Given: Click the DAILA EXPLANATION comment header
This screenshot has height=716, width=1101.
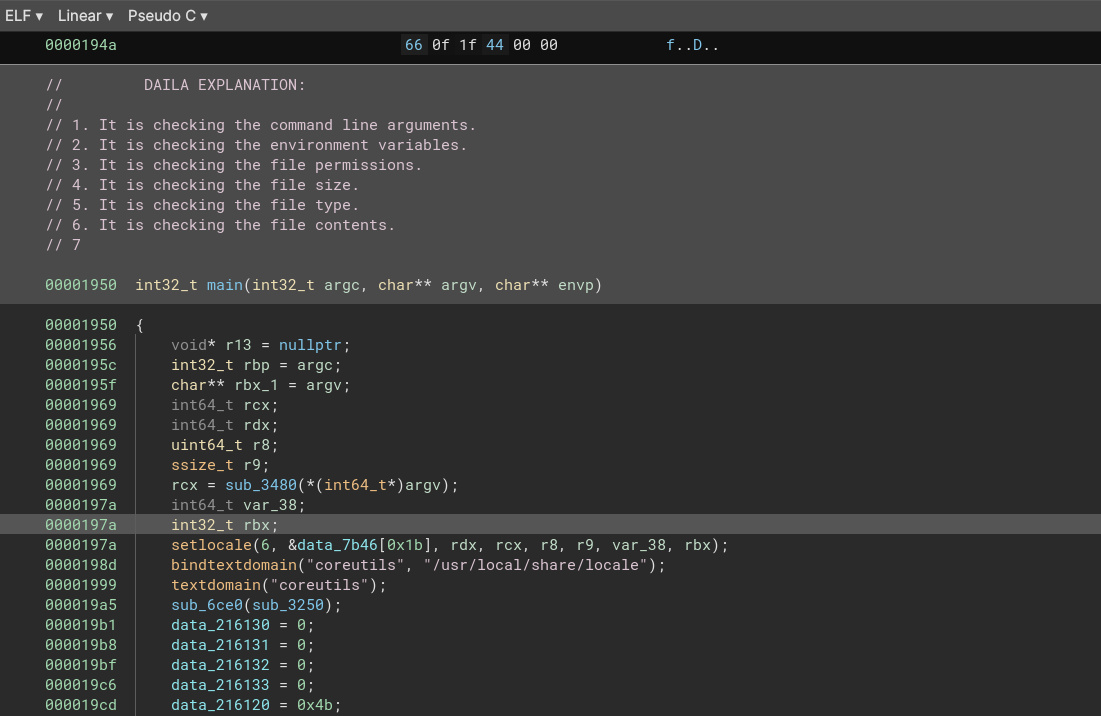Looking at the screenshot, I should (x=224, y=85).
